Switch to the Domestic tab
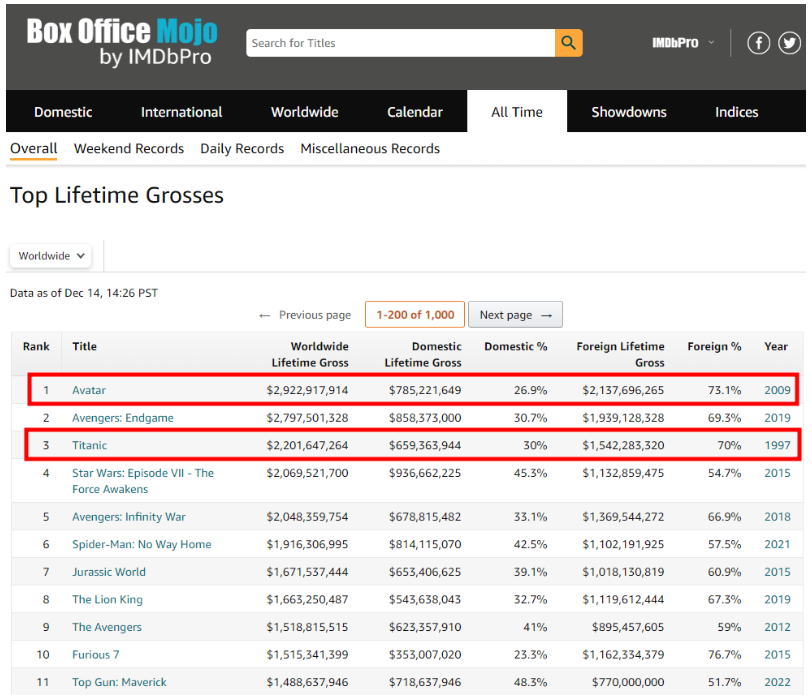 tap(63, 112)
